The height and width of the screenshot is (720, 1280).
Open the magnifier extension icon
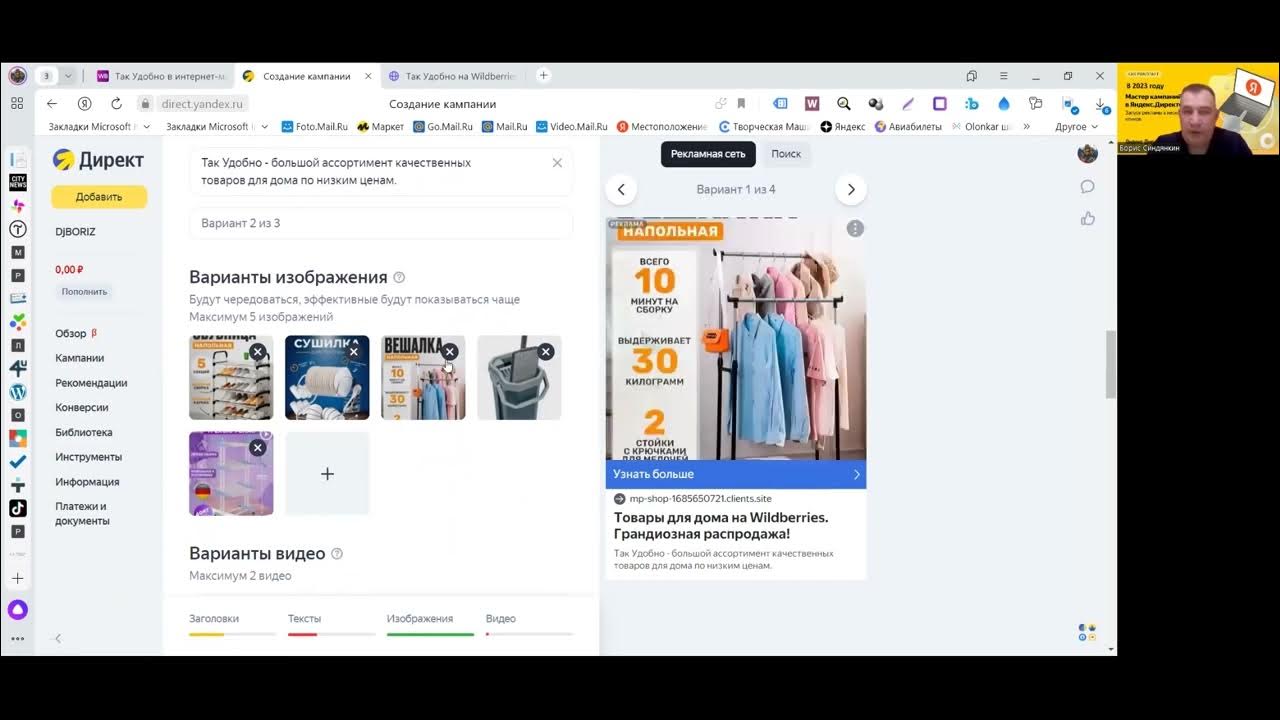[844, 103]
